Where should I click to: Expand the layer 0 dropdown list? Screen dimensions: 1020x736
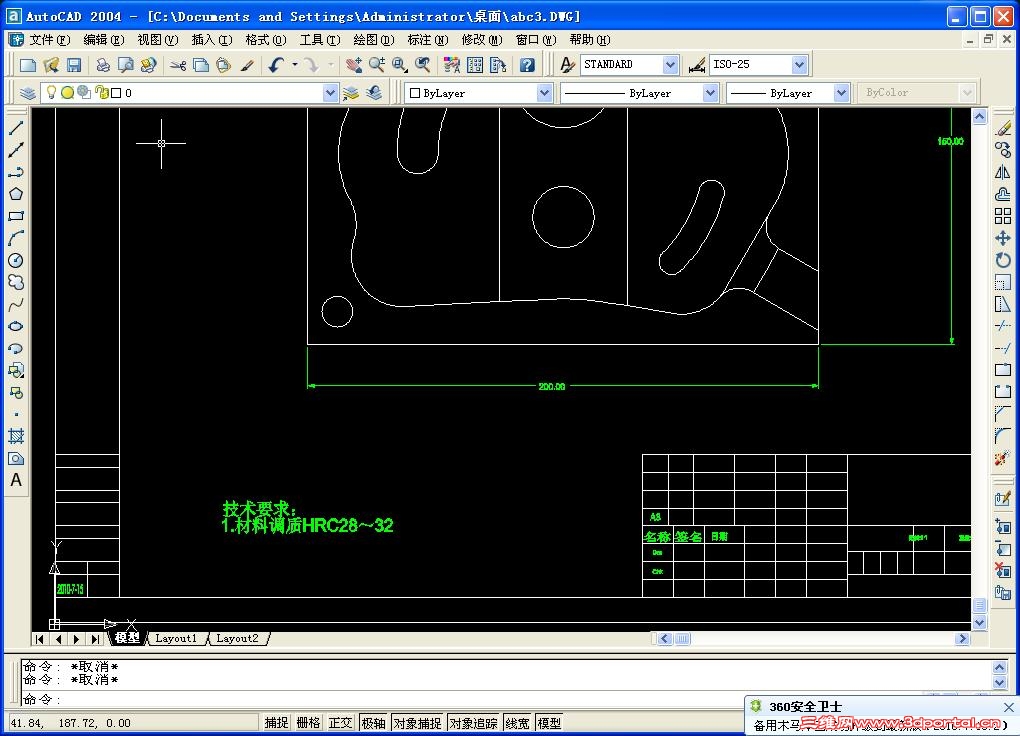(330, 93)
